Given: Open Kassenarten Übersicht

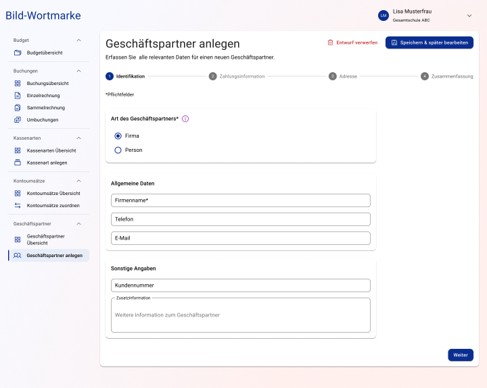Looking at the screenshot, I should pyautogui.click(x=51, y=151).
